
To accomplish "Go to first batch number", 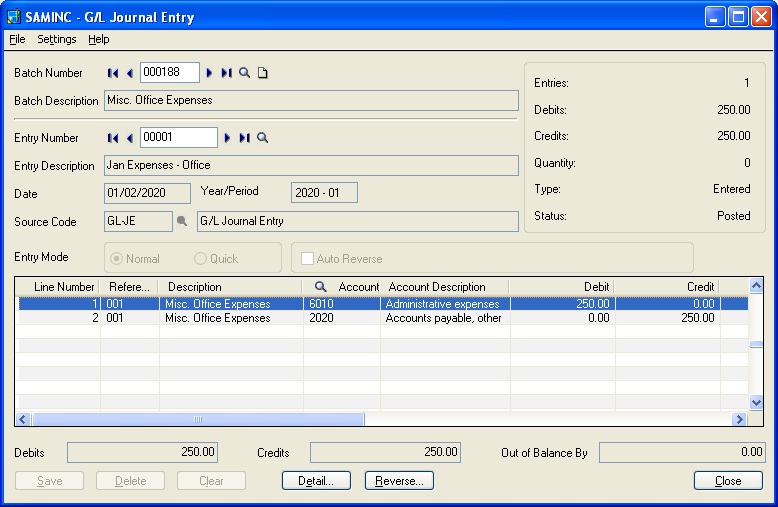I will pyautogui.click(x=113, y=73).
